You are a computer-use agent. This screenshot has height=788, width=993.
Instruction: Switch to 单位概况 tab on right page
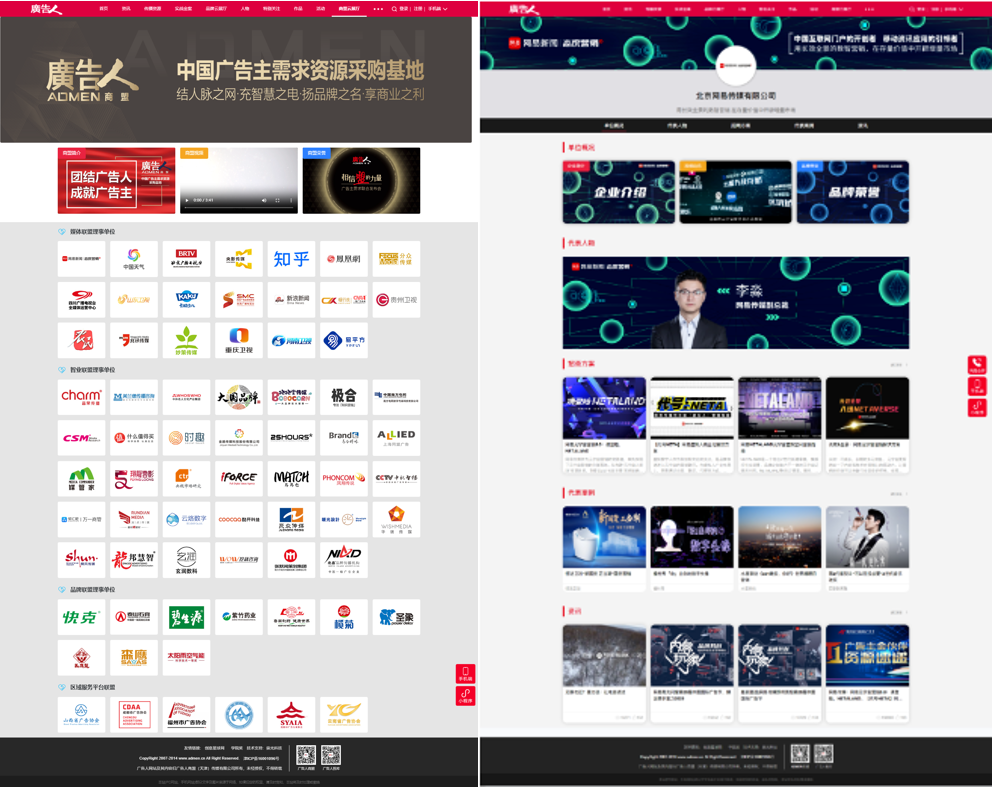[x=614, y=125]
